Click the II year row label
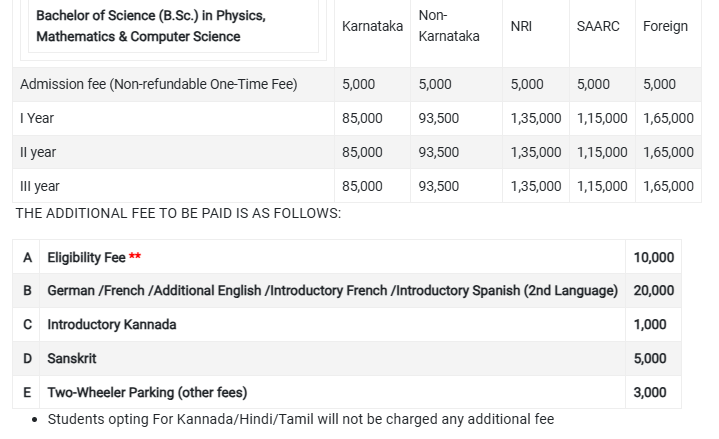Image resolution: width=719 pixels, height=439 pixels. click(x=38, y=152)
